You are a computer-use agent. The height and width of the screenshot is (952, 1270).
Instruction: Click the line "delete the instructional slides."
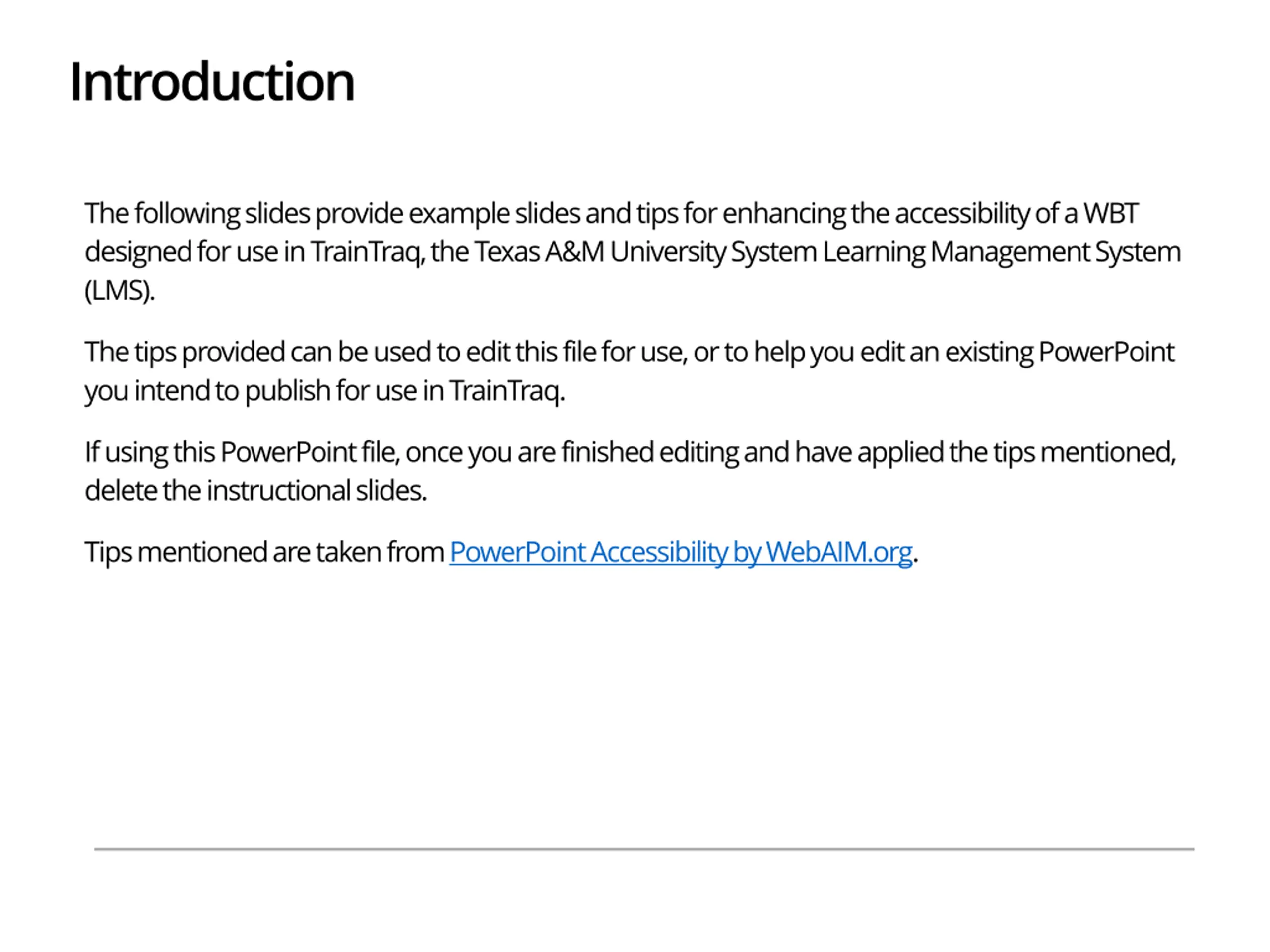pyautogui.click(x=256, y=491)
